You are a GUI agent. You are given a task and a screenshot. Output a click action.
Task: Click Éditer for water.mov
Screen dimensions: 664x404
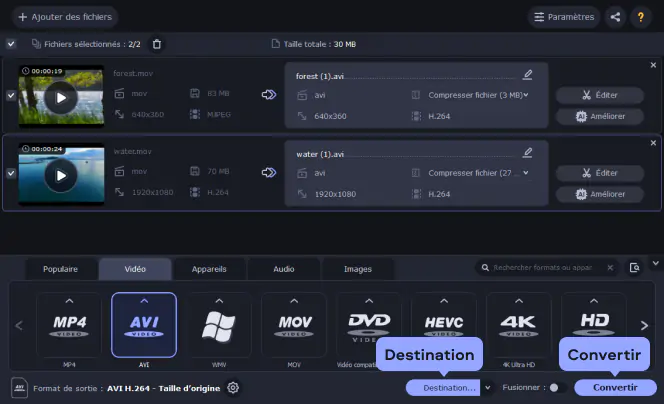point(600,173)
